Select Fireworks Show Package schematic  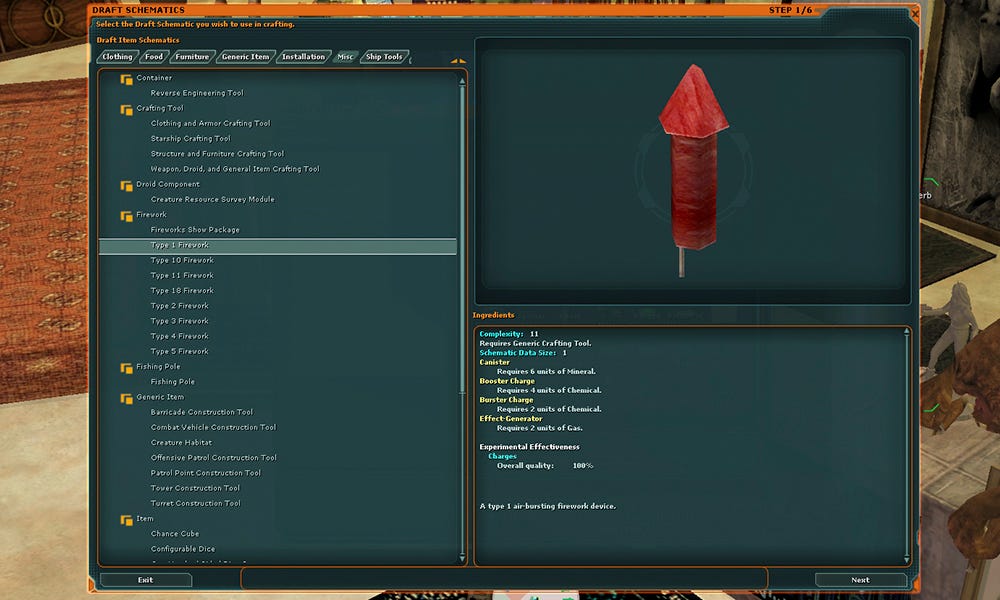195,230
